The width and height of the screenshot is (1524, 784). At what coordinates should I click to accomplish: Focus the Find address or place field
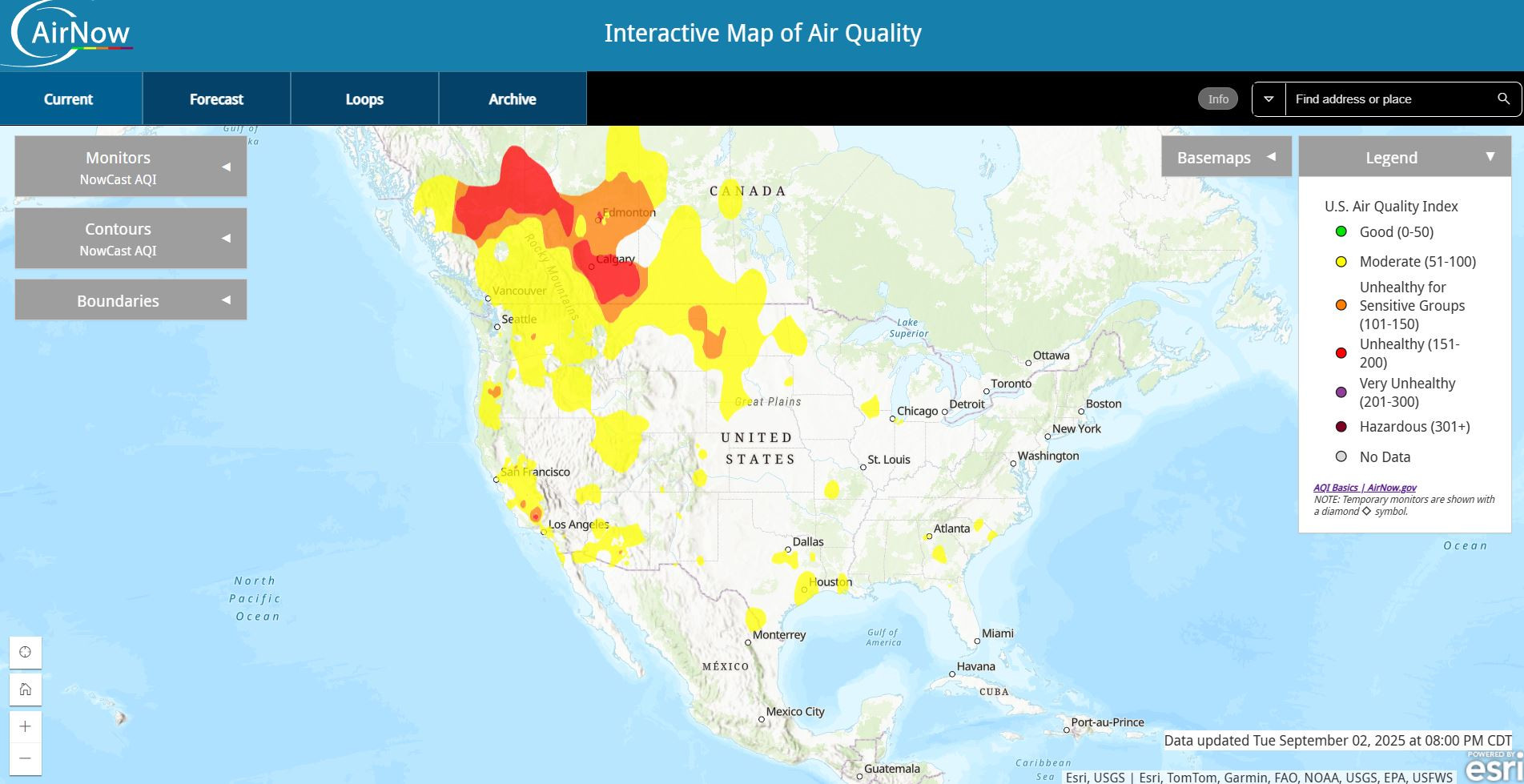tap(1391, 99)
